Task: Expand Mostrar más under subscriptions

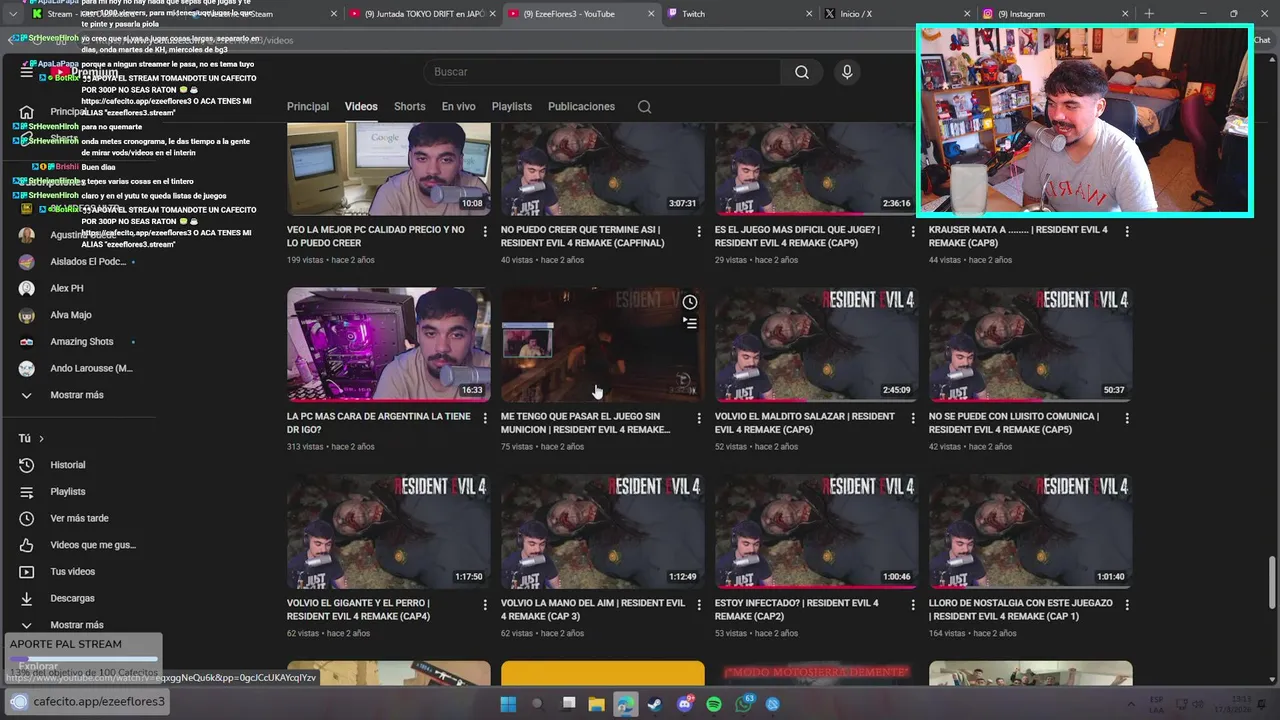Action: [78, 395]
